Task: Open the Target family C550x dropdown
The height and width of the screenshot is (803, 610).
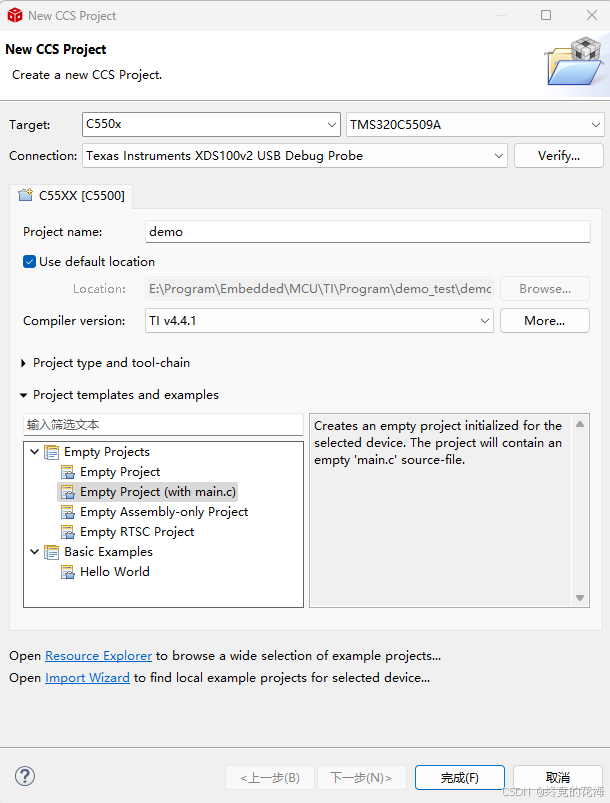Action: pos(331,124)
